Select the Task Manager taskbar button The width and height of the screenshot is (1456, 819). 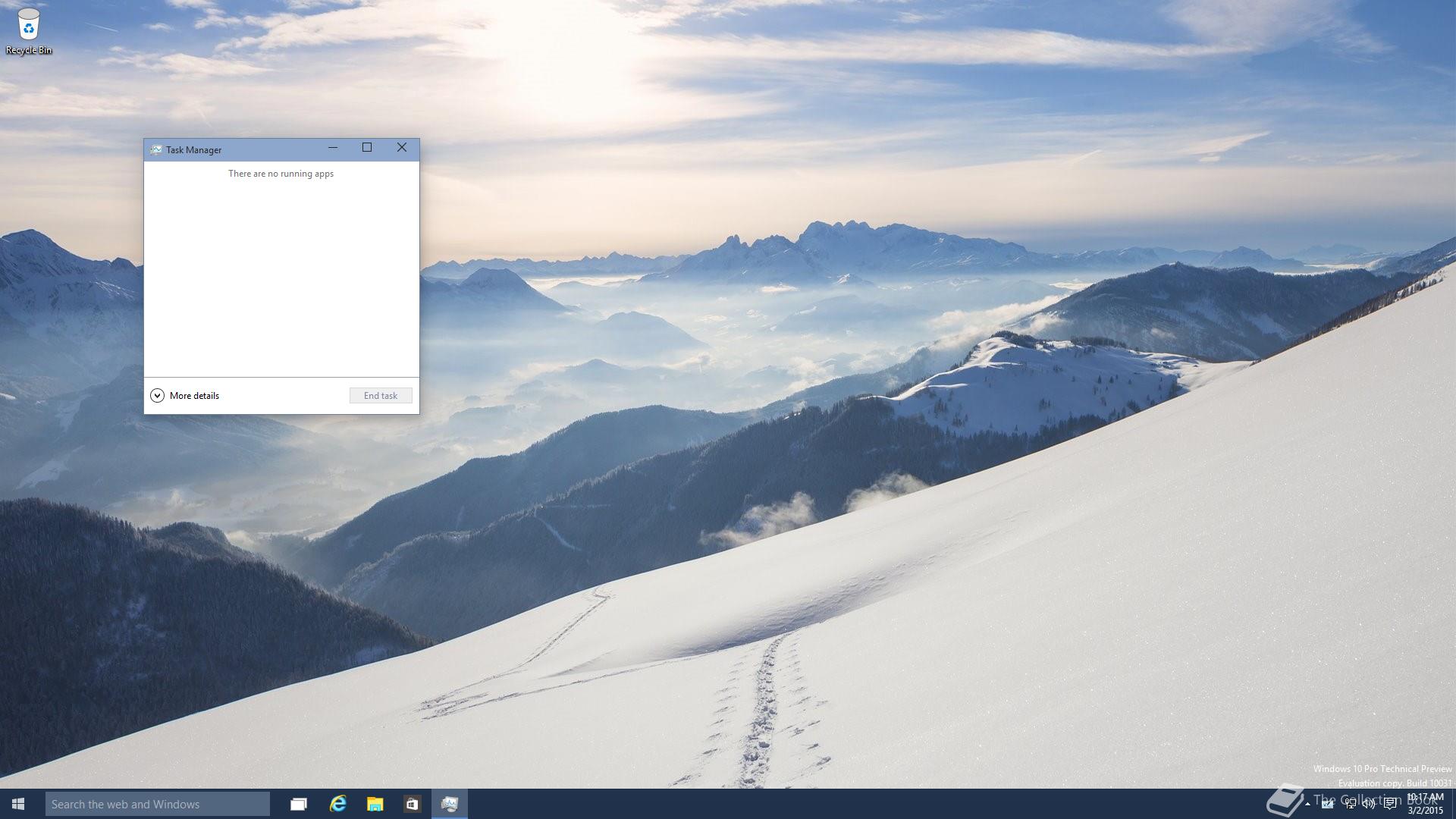pyautogui.click(x=450, y=804)
